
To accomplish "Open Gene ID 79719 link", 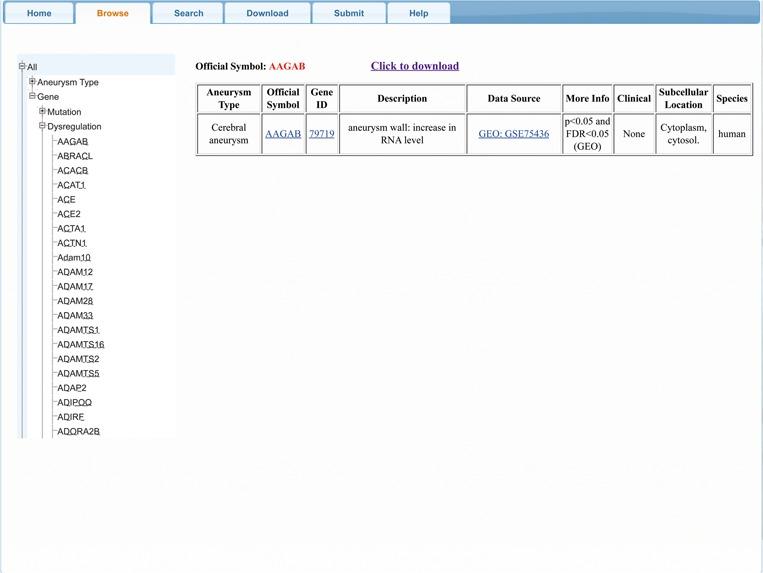I will click(321, 134).
